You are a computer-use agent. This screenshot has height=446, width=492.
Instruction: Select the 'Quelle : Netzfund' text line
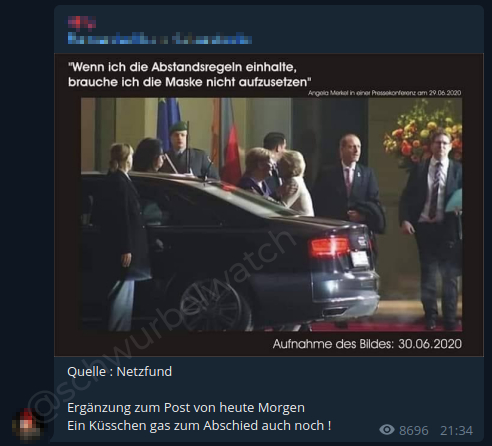click(x=119, y=371)
